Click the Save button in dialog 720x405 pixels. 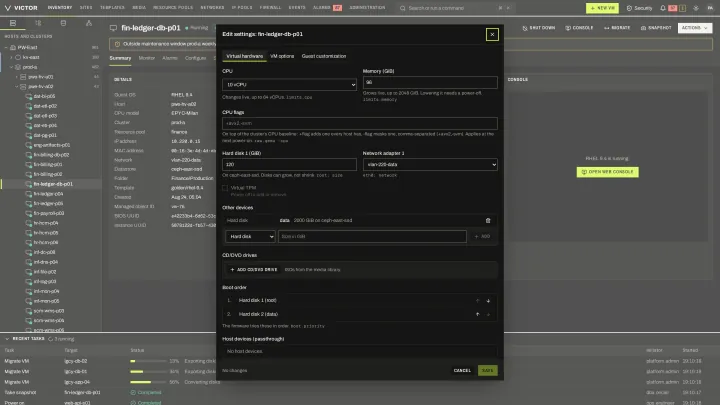tap(488, 371)
